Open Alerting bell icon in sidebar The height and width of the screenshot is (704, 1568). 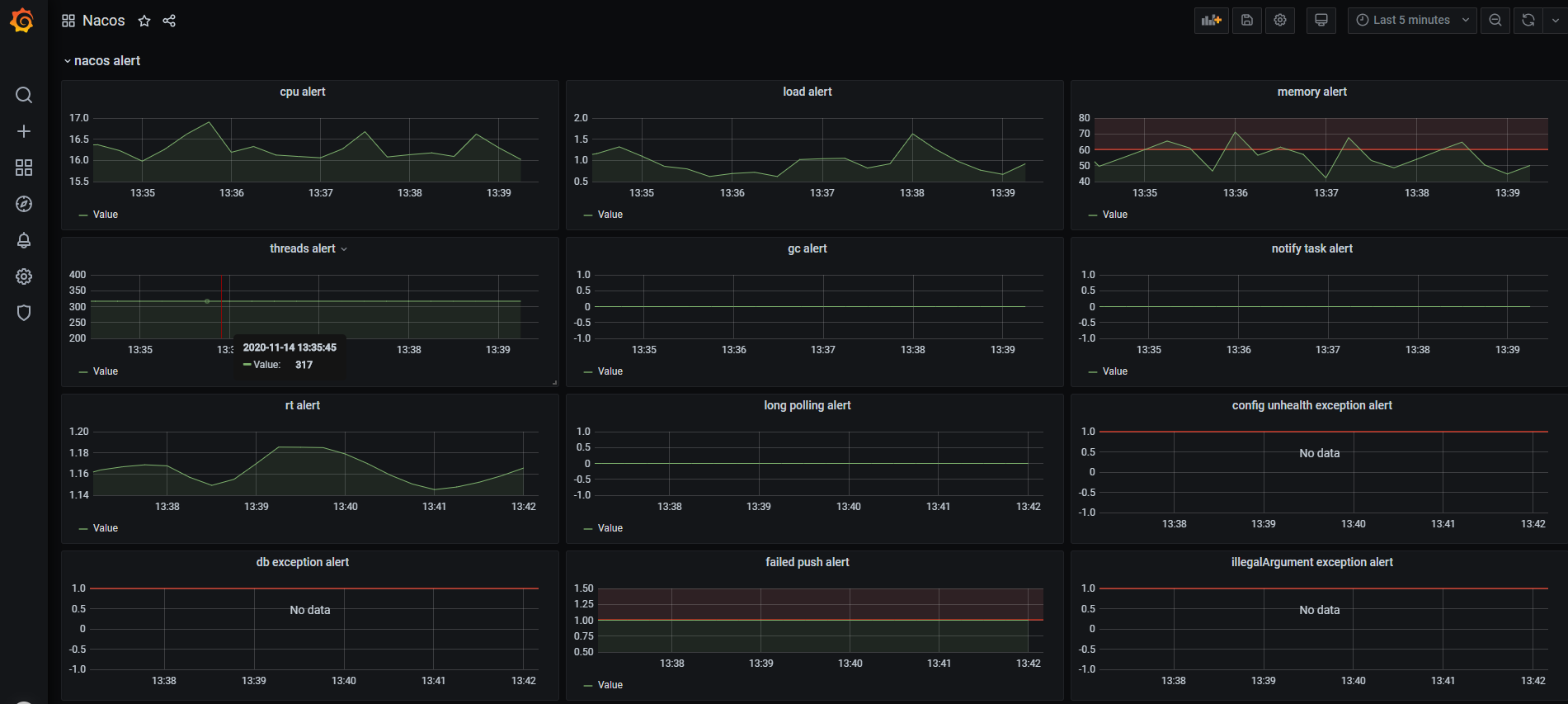[24, 240]
